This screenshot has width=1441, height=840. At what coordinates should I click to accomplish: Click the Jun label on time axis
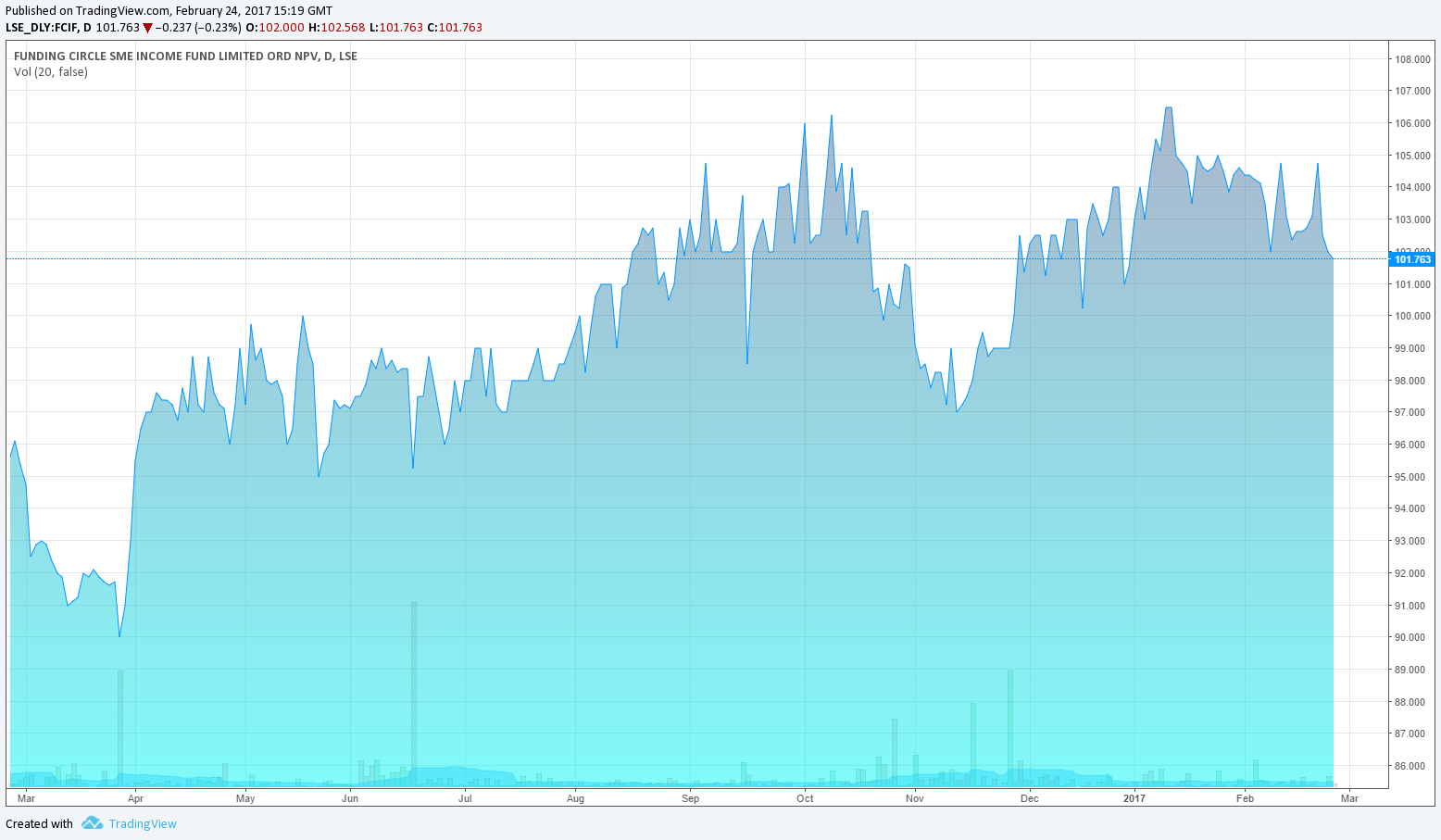[350, 798]
